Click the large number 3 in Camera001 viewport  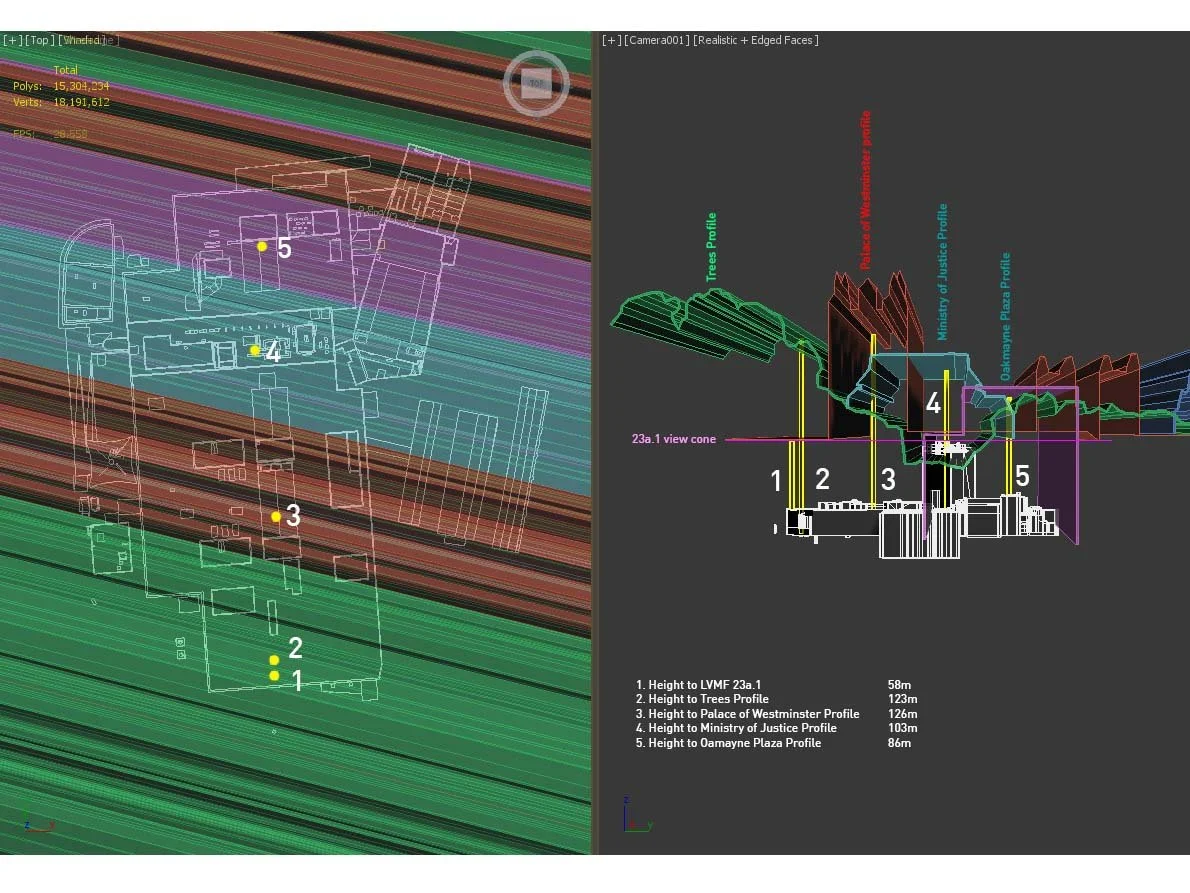pyautogui.click(x=888, y=480)
